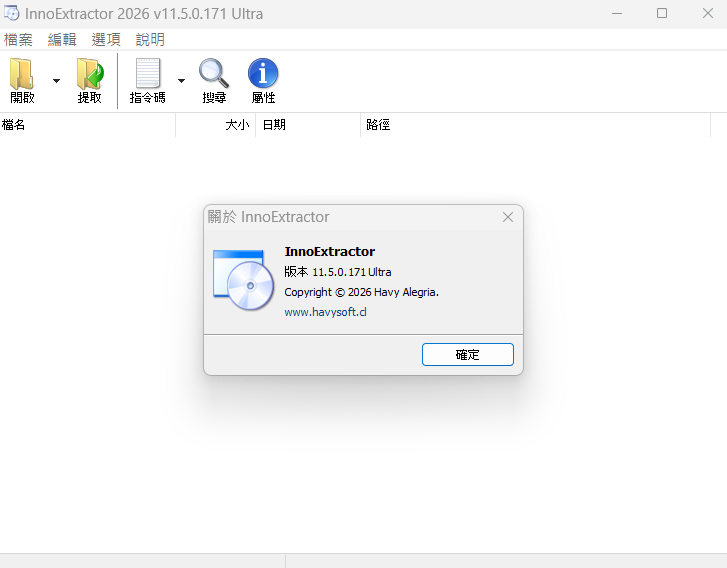Open the 編輯 (Edit) menu
This screenshot has height=568, width=727.
click(x=62, y=40)
